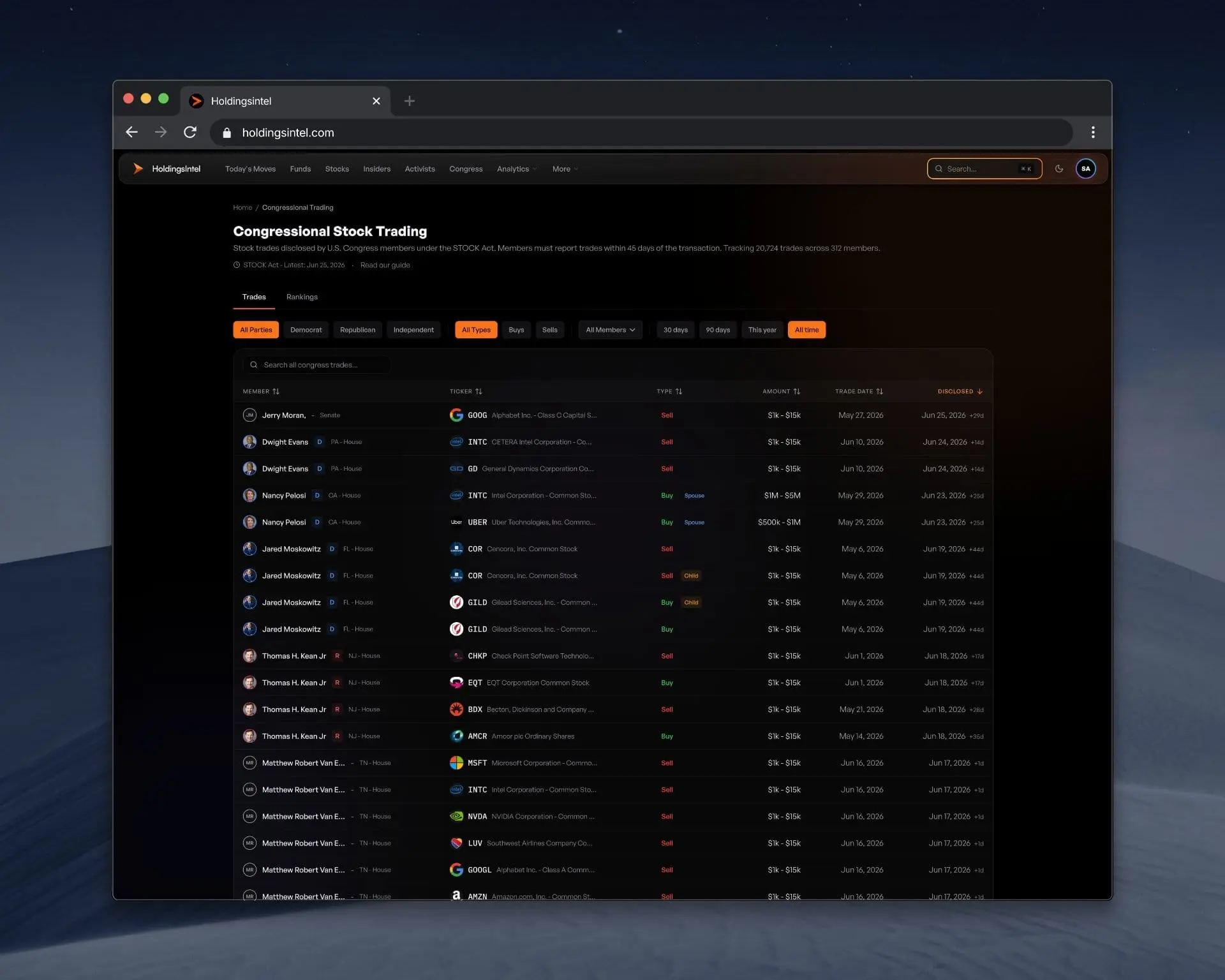1225x980 pixels.
Task: Open the Funds nav item
Action: (x=301, y=169)
